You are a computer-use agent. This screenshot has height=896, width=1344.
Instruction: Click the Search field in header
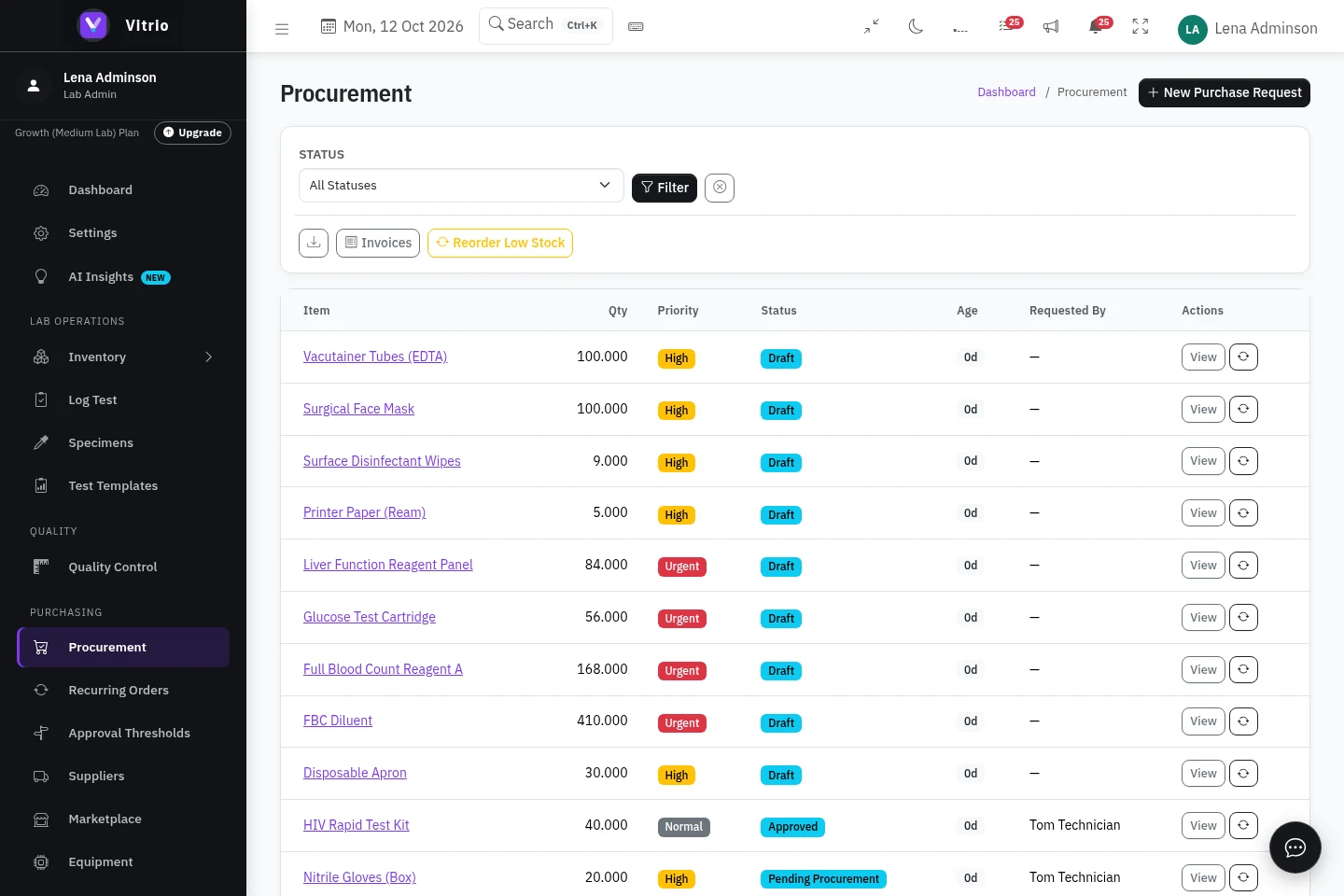[546, 25]
